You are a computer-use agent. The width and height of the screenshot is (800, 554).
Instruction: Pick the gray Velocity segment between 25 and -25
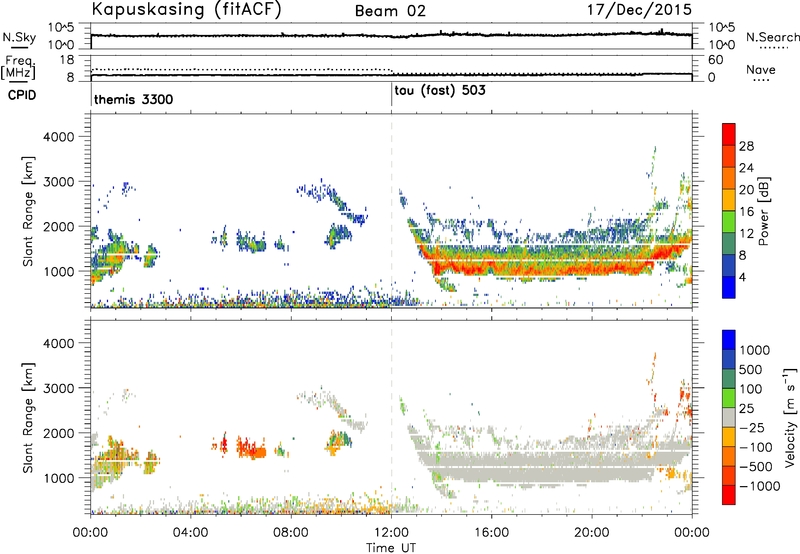tap(729, 417)
